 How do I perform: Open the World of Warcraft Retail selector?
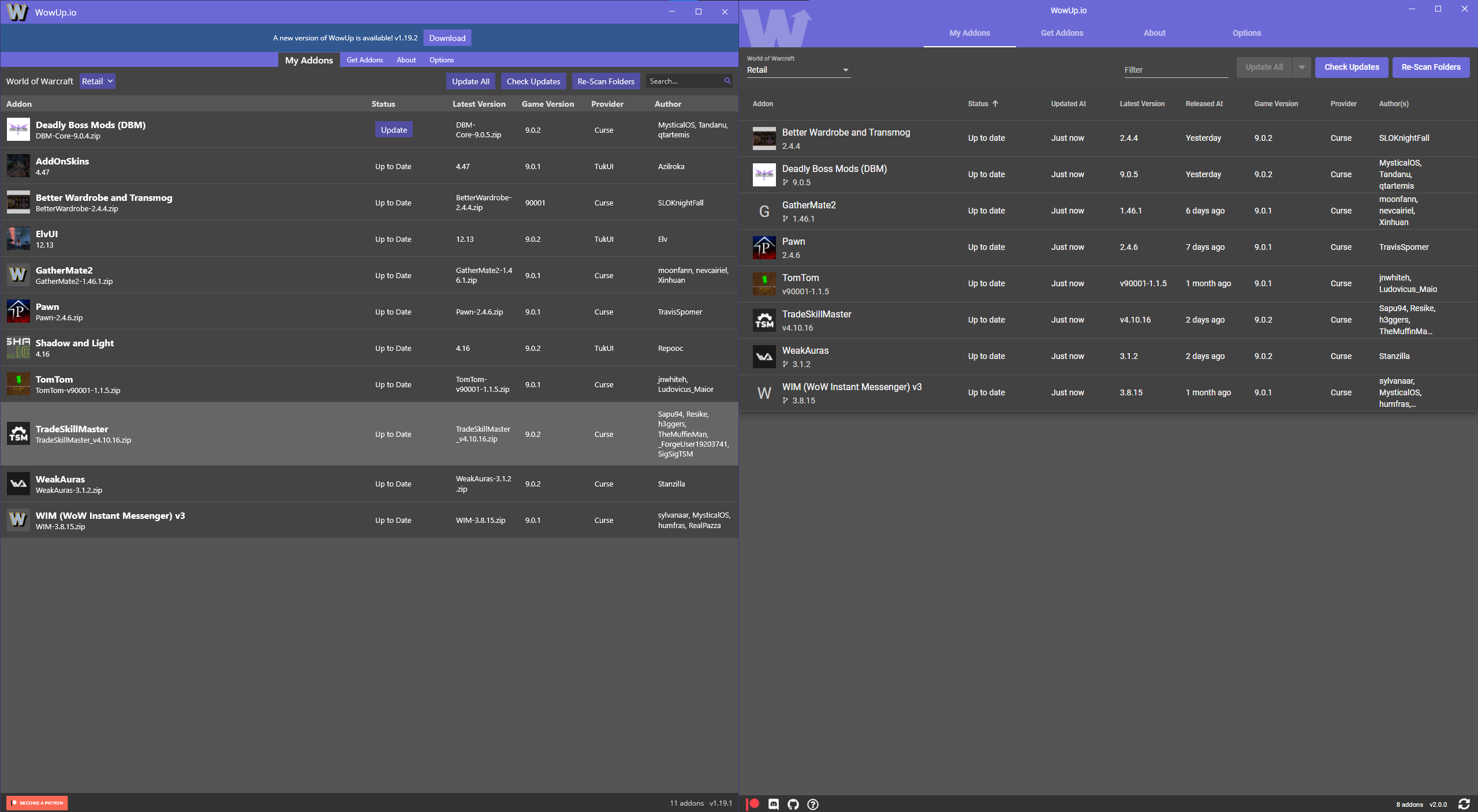(96, 81)
